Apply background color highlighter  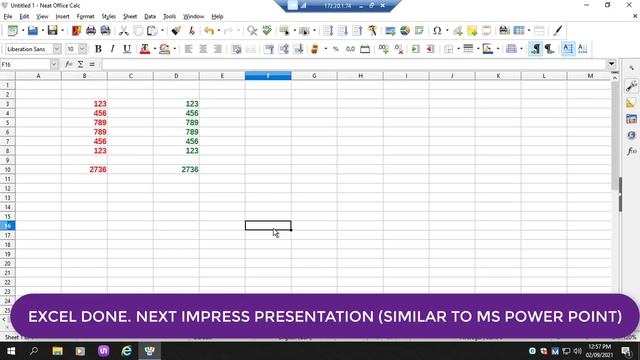point(164,49)
